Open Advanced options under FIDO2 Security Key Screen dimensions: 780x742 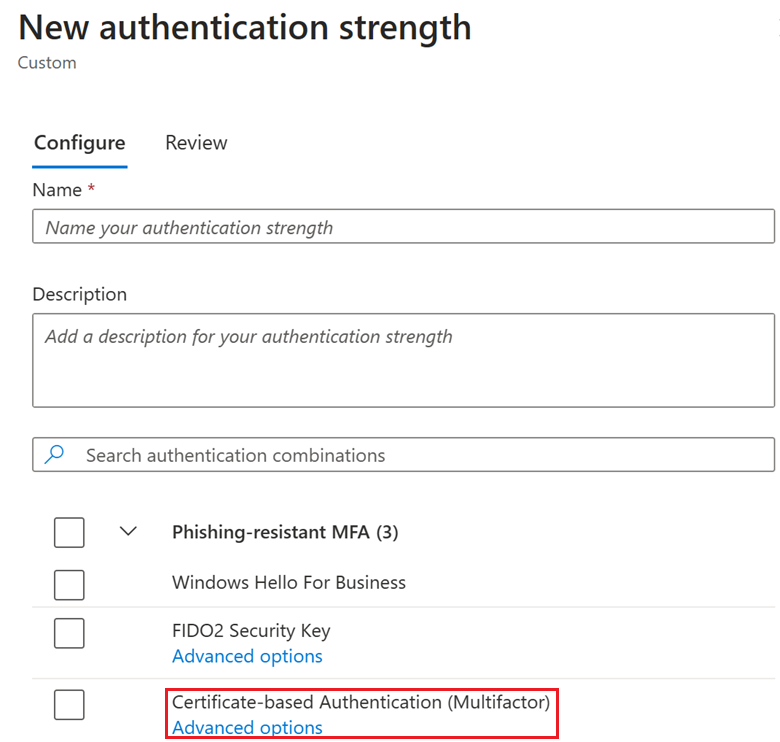pyautogui.click(x=247, y=656)
